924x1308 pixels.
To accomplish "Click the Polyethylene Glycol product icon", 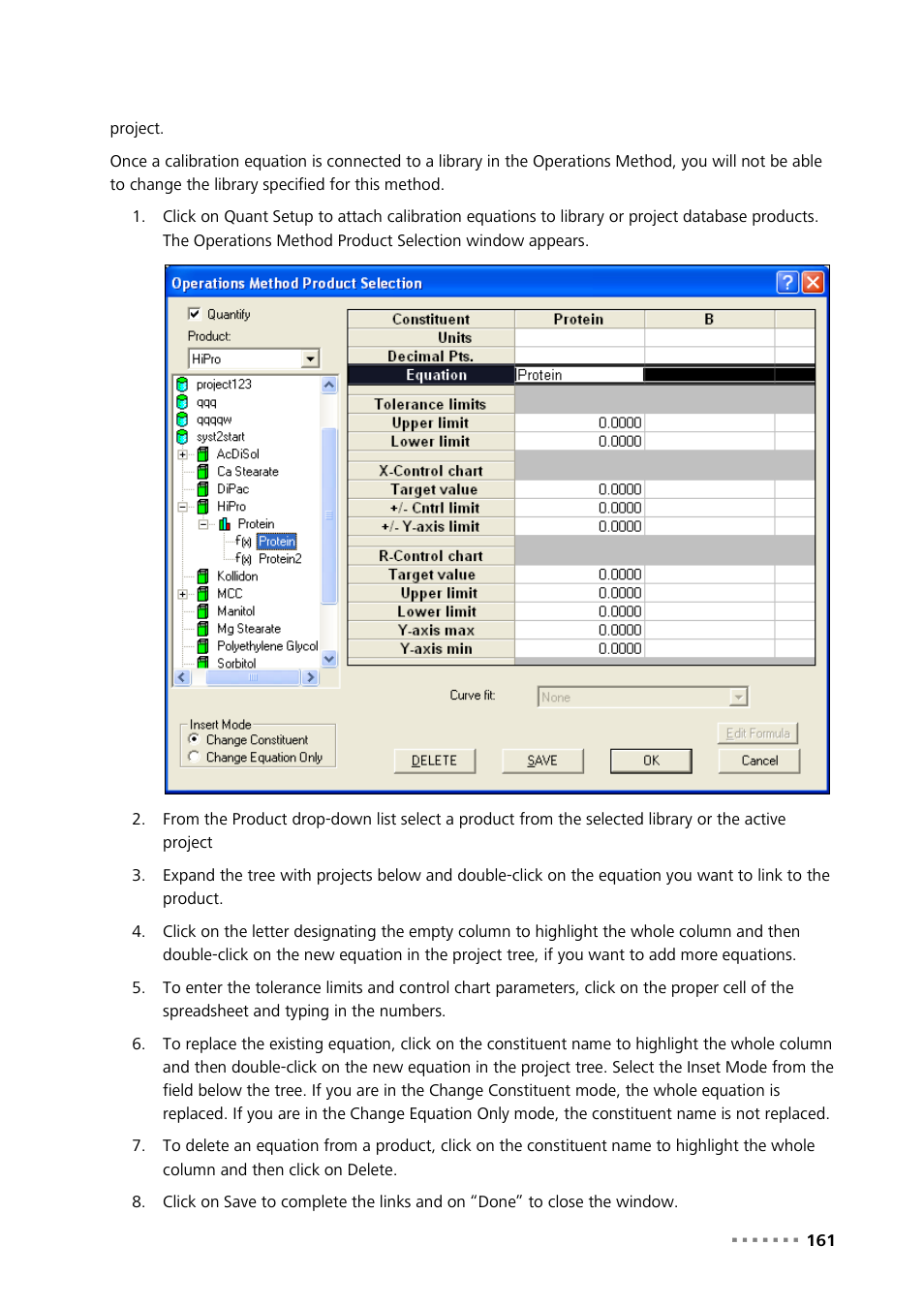I will 202,646.
